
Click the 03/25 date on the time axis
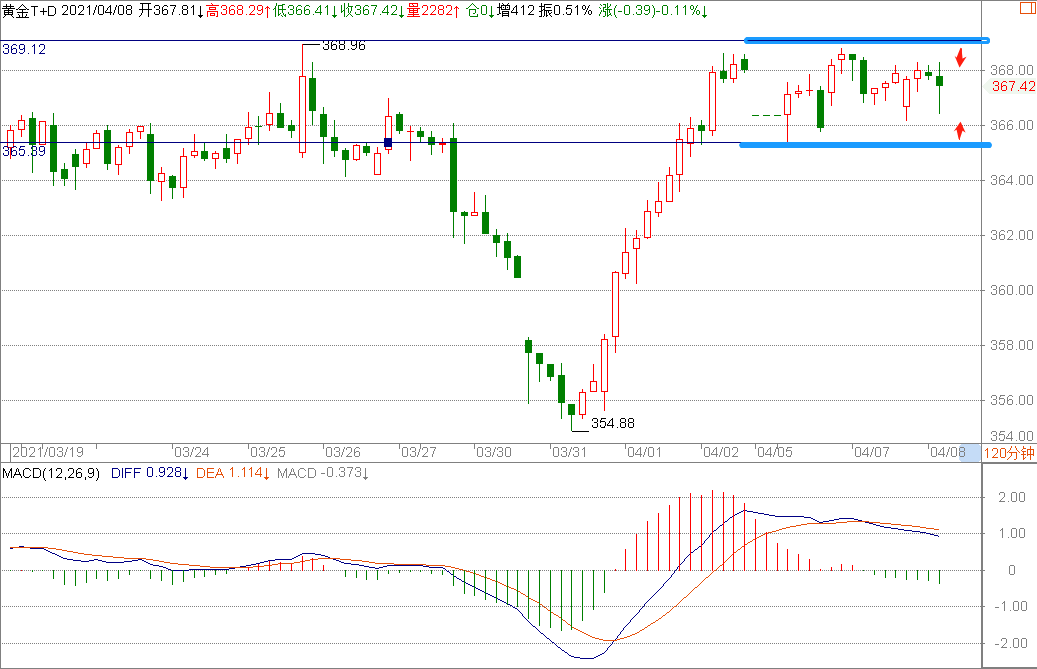pyautogui.click(x=268, y=452)
